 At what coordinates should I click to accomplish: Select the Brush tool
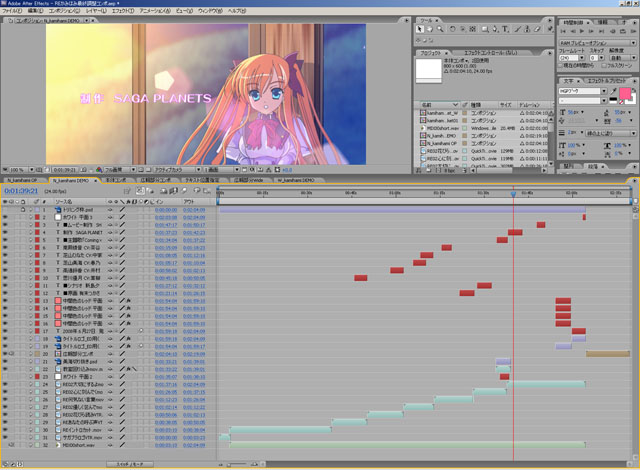pos(517,29)
